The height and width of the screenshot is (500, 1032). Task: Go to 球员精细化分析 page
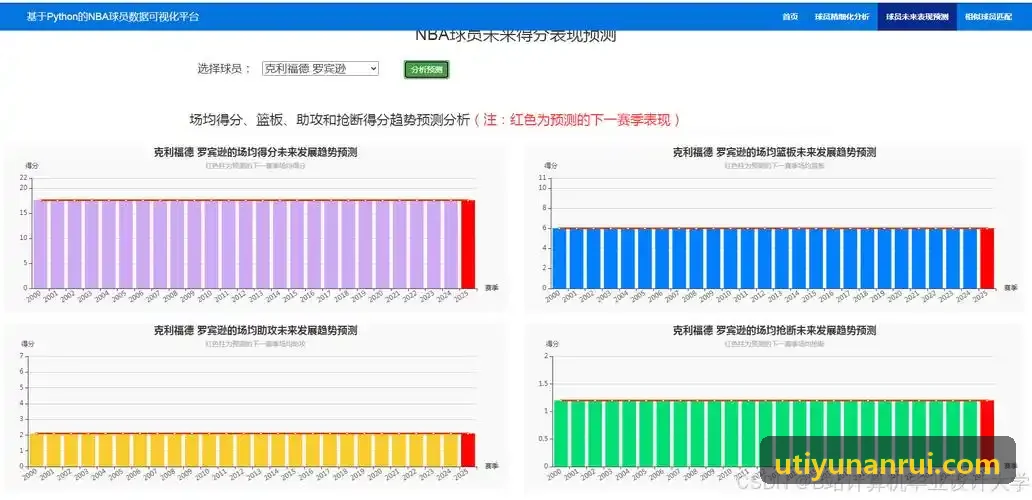click(x=842, y=17)
